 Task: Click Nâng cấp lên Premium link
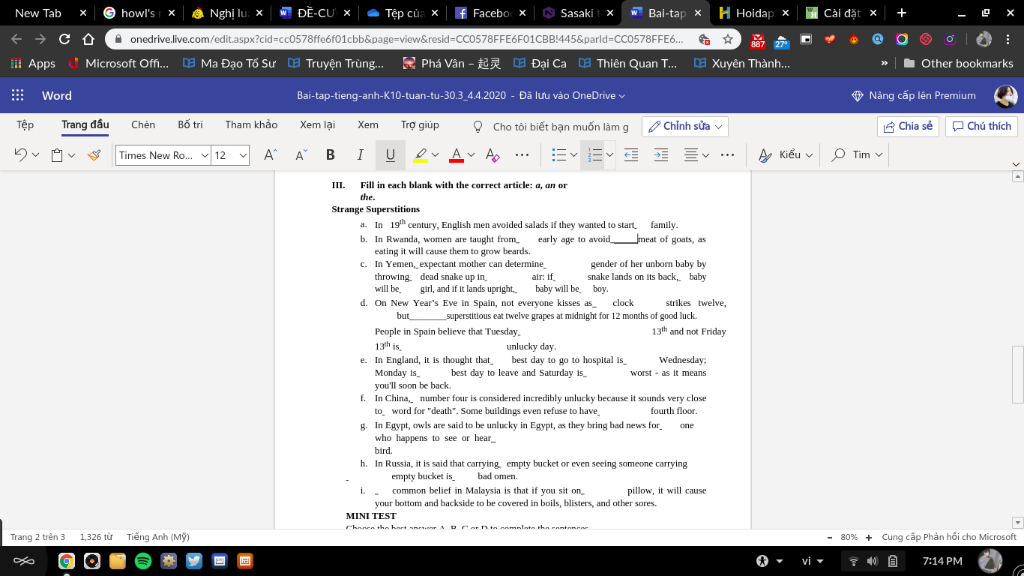click(x=914, y=95)
